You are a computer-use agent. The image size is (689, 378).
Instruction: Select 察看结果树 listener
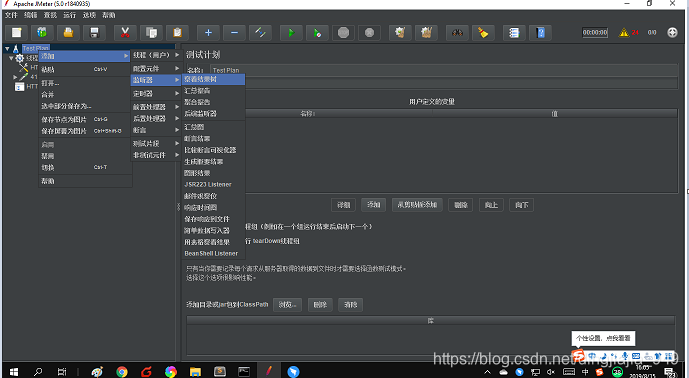[x=213, y=79]
